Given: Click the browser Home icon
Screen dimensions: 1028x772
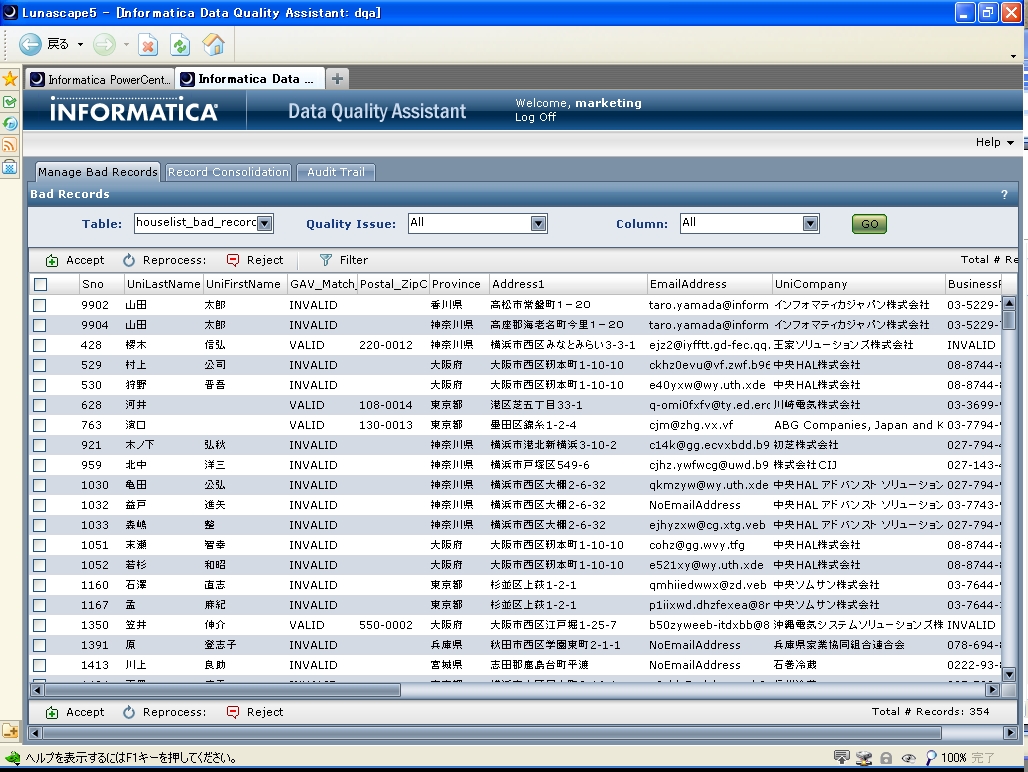Looking at the screenshot, I should 213,45.
